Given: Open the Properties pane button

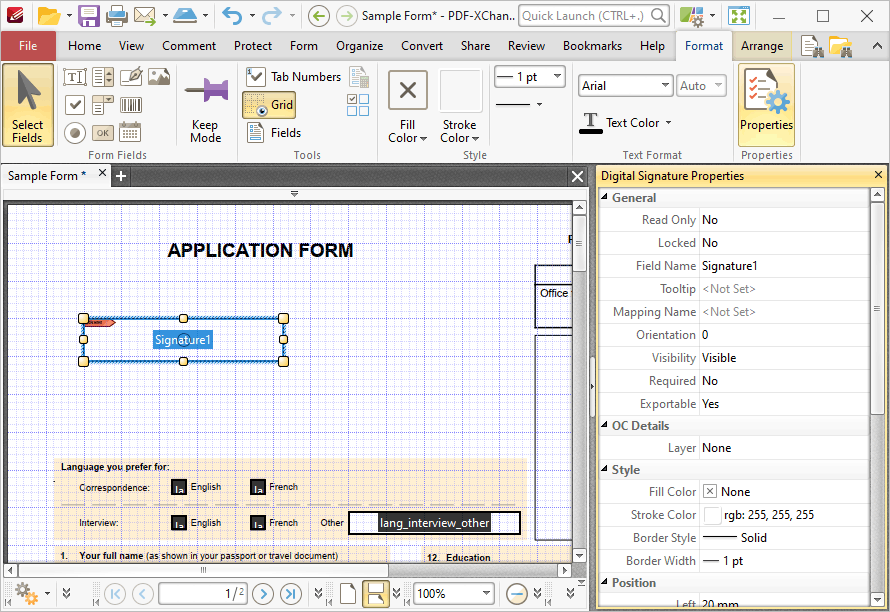Looking at the screenshot, I should click(x=766, y=105).
